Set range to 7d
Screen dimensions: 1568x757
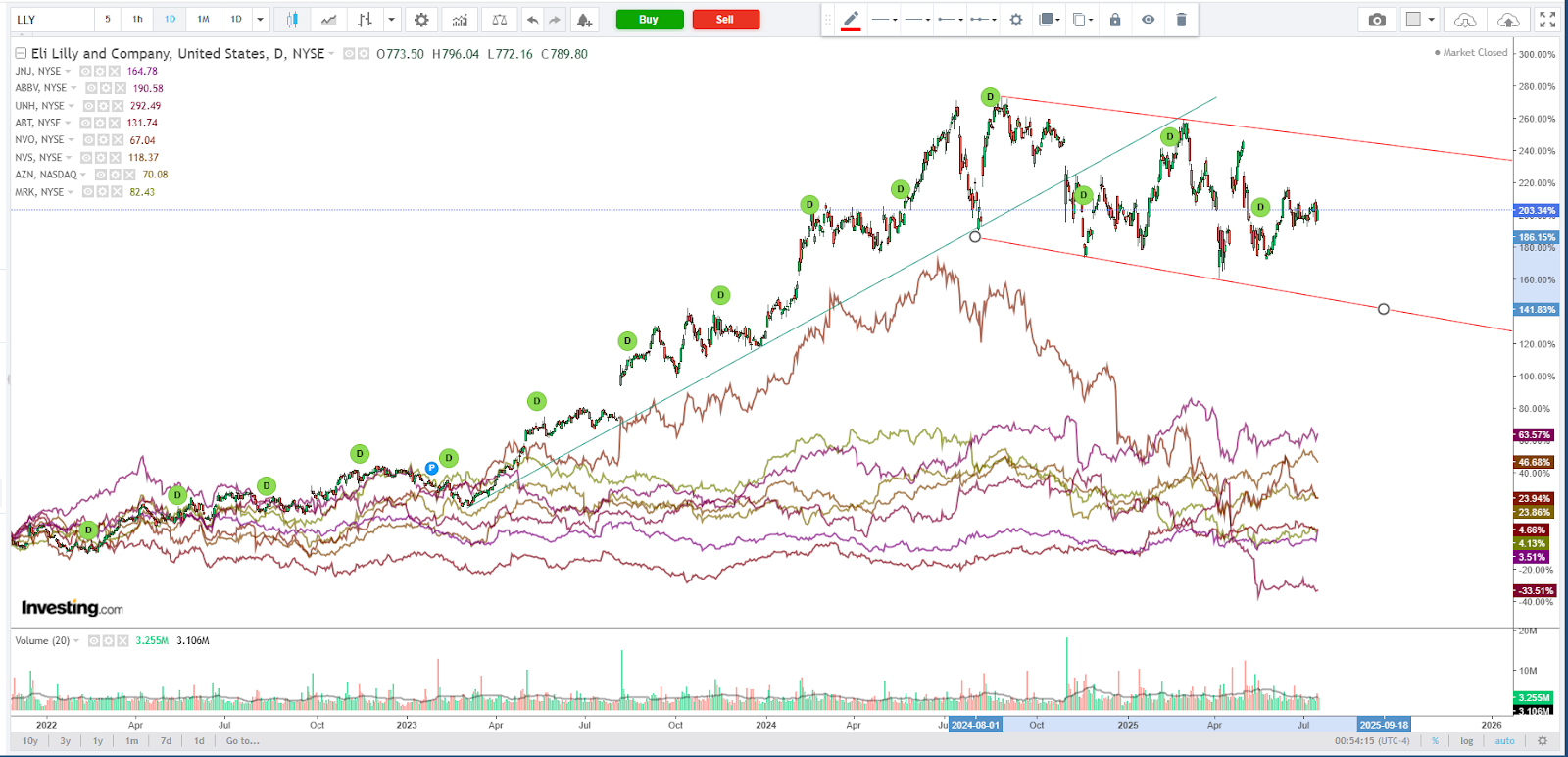click(x=166, y=741)
